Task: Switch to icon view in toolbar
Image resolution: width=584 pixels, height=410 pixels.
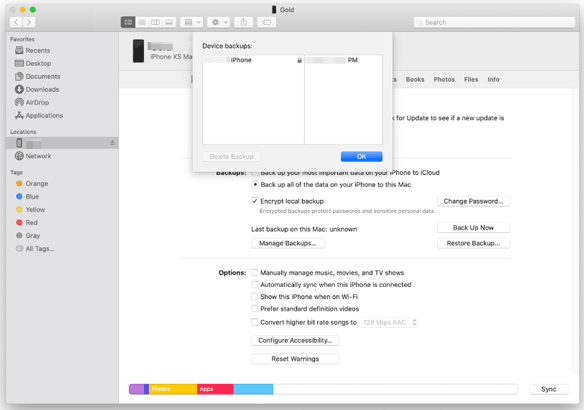Action: point(128,22)
